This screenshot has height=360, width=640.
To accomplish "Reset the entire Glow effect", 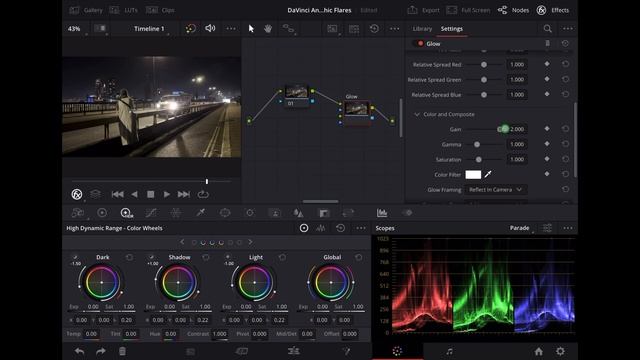I will pyautogui.click(x=565, y=43).
